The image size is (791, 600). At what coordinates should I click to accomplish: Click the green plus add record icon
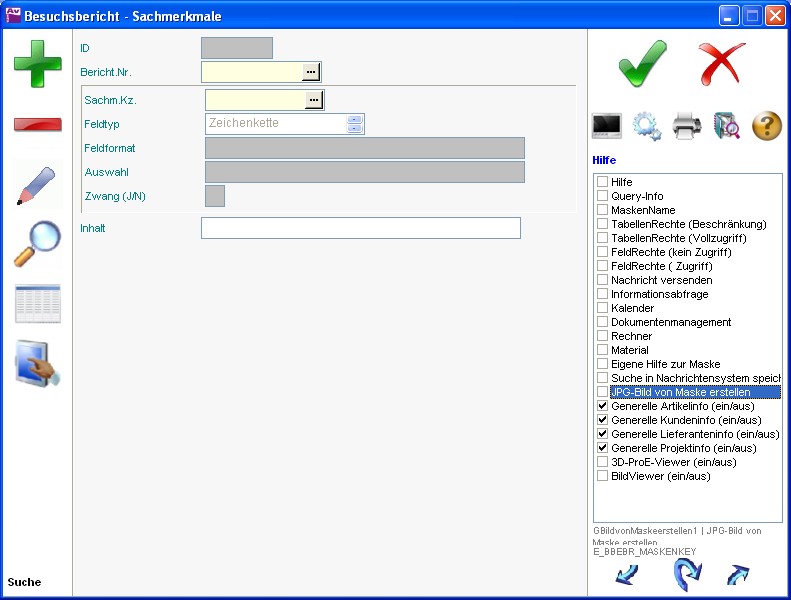37,62
